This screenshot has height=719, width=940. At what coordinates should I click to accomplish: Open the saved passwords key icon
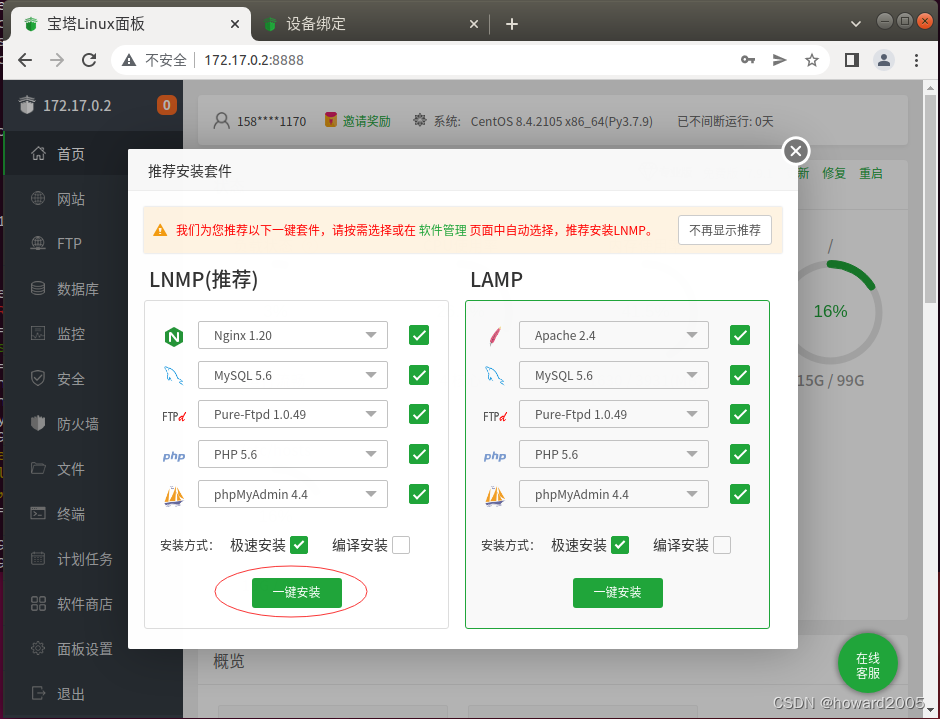[748, 60]
